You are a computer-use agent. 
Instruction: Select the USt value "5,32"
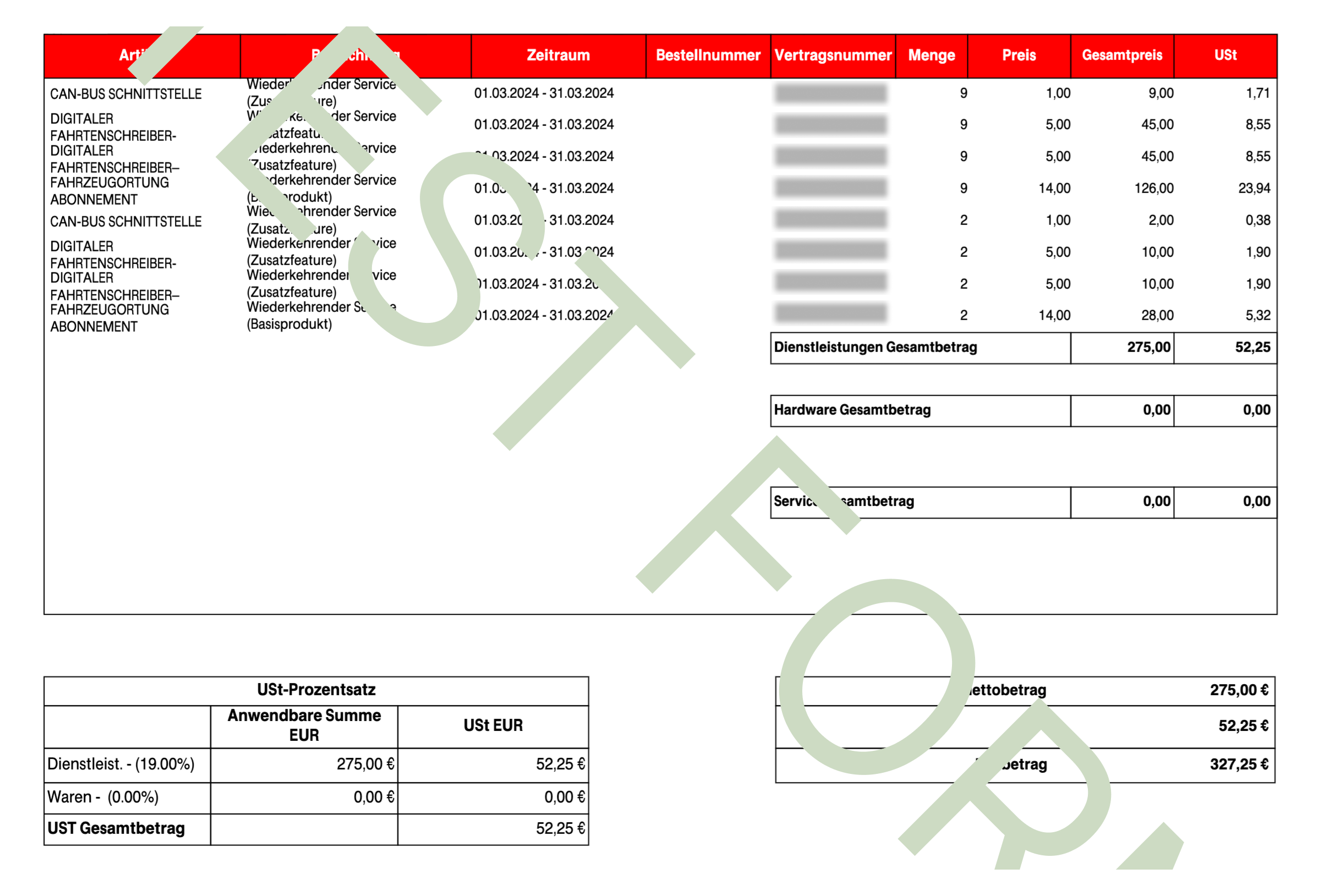[1257, 316]
